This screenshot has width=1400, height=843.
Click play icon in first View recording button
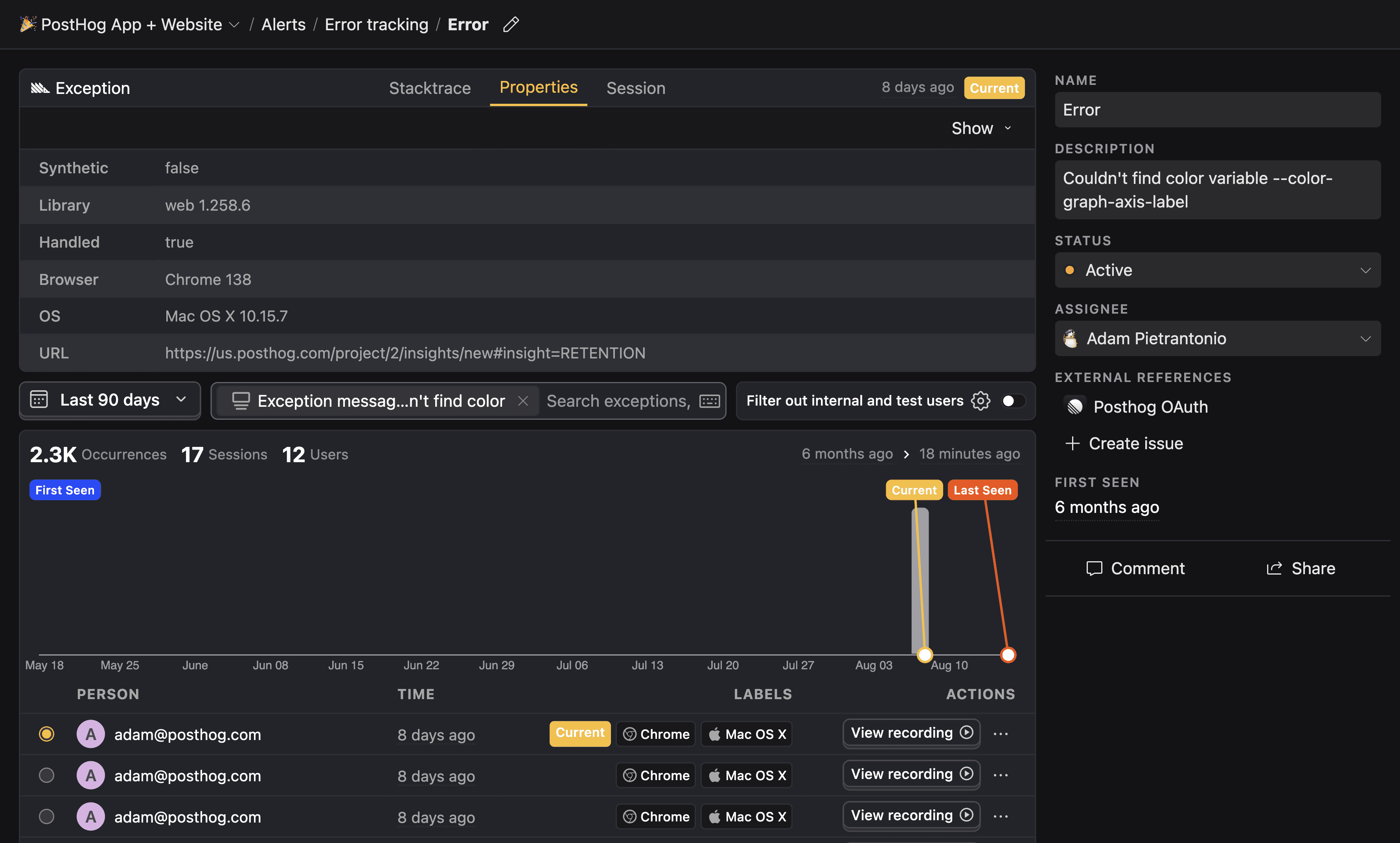[966, 732]
